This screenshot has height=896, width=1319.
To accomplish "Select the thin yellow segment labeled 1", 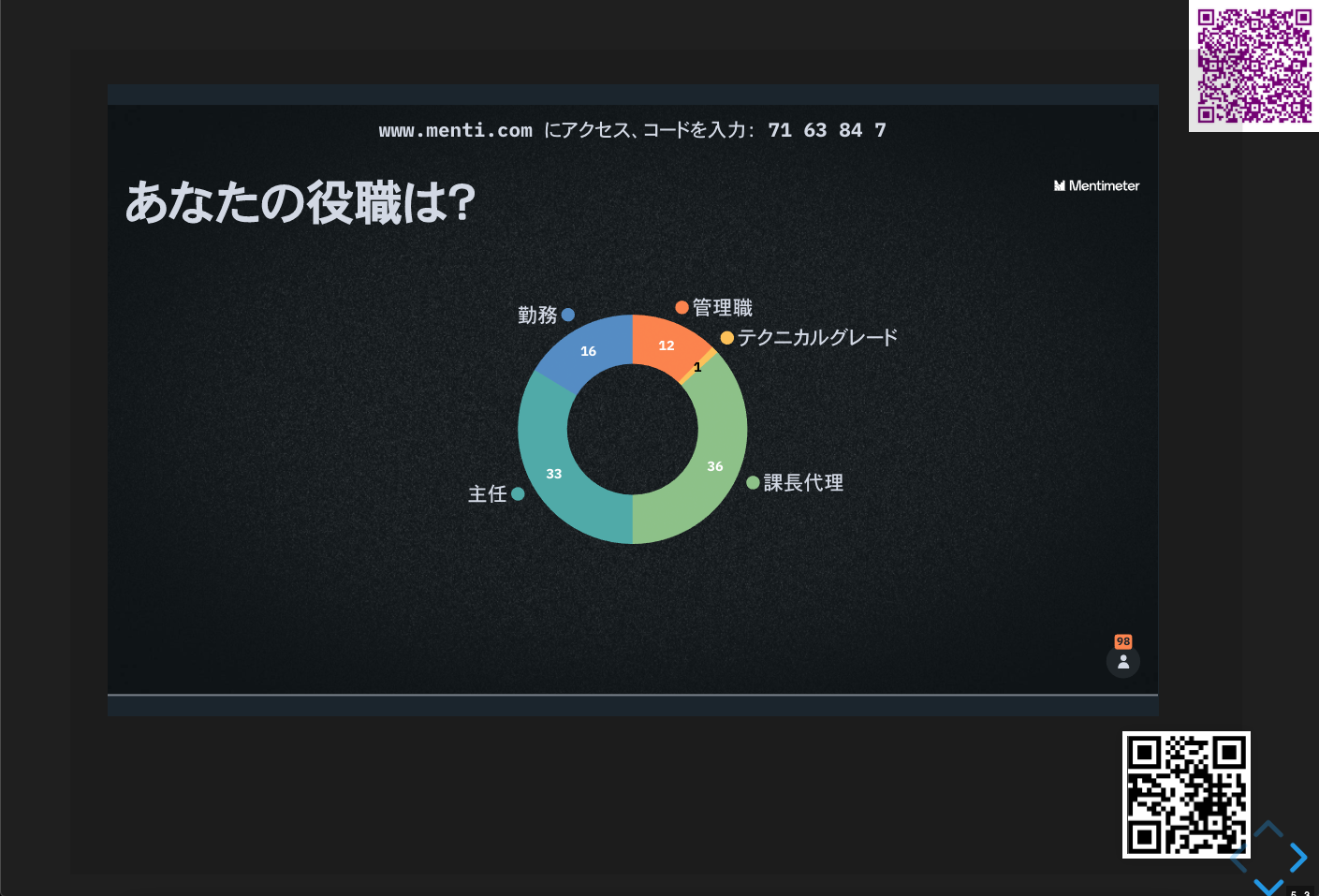I will (698, 366).
